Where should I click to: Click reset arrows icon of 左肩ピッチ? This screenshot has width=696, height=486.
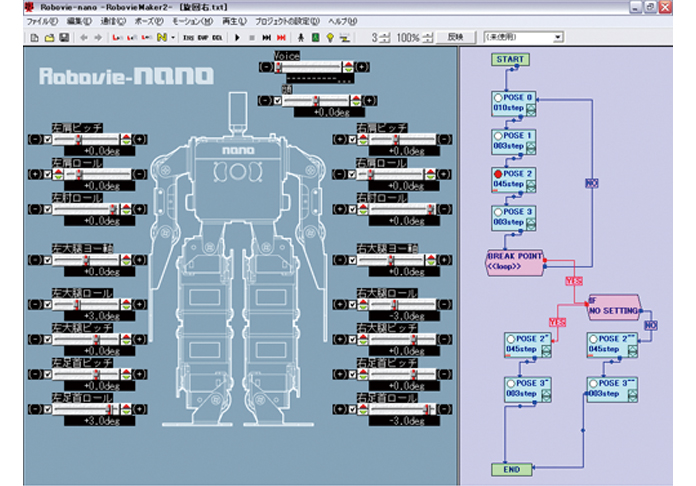click(127, 139)
